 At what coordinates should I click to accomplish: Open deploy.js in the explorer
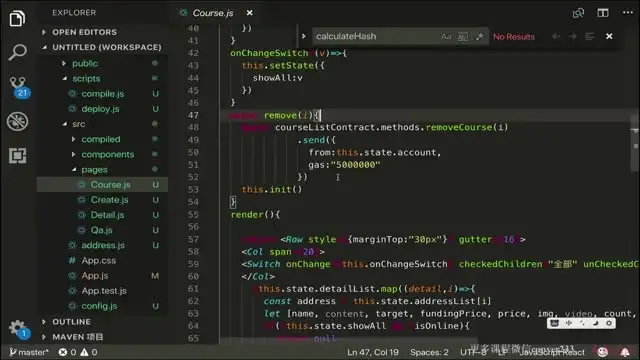pyautogui.click(x=100, y=109)
